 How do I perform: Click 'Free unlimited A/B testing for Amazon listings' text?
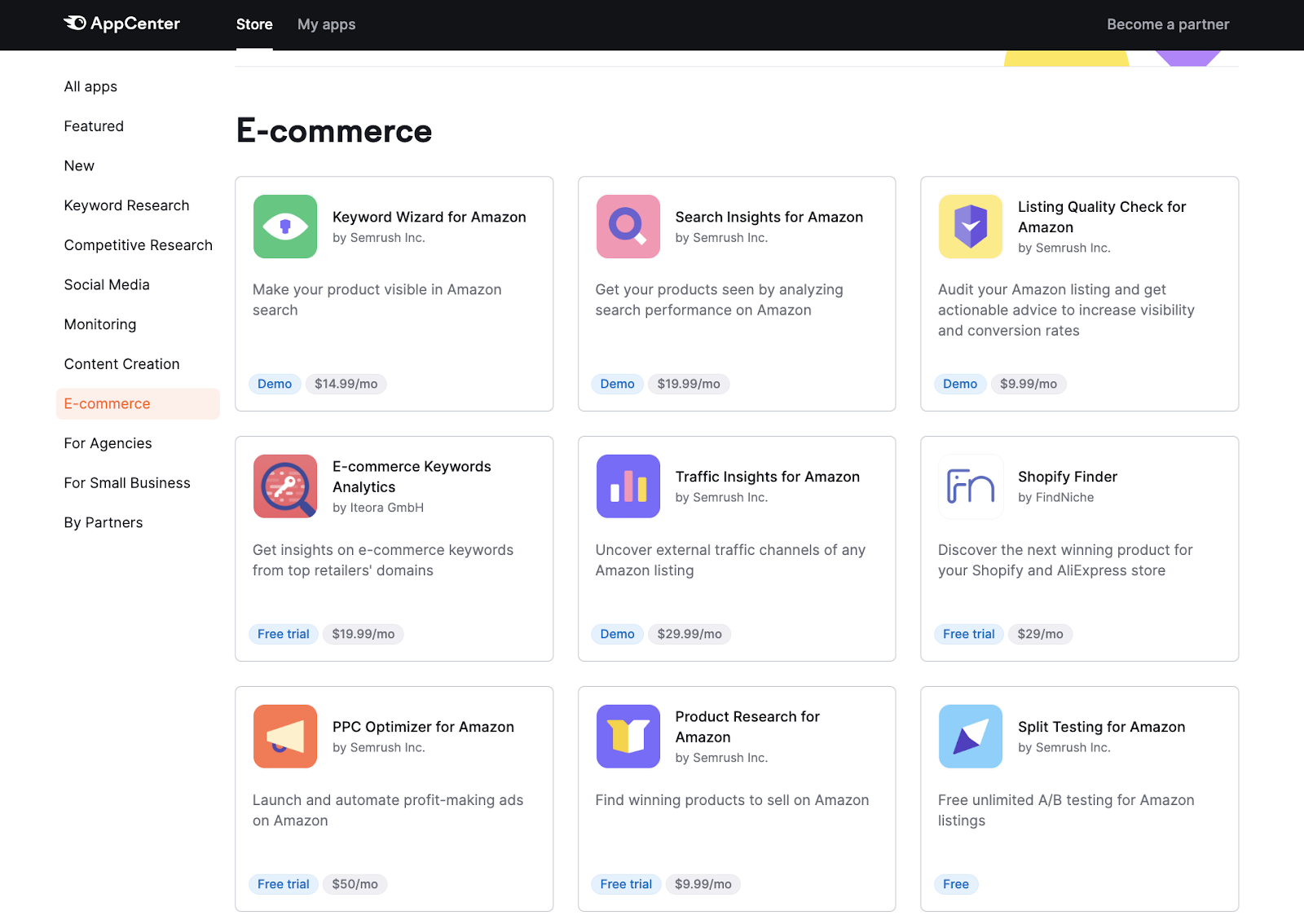click(x=1066, y=811)
